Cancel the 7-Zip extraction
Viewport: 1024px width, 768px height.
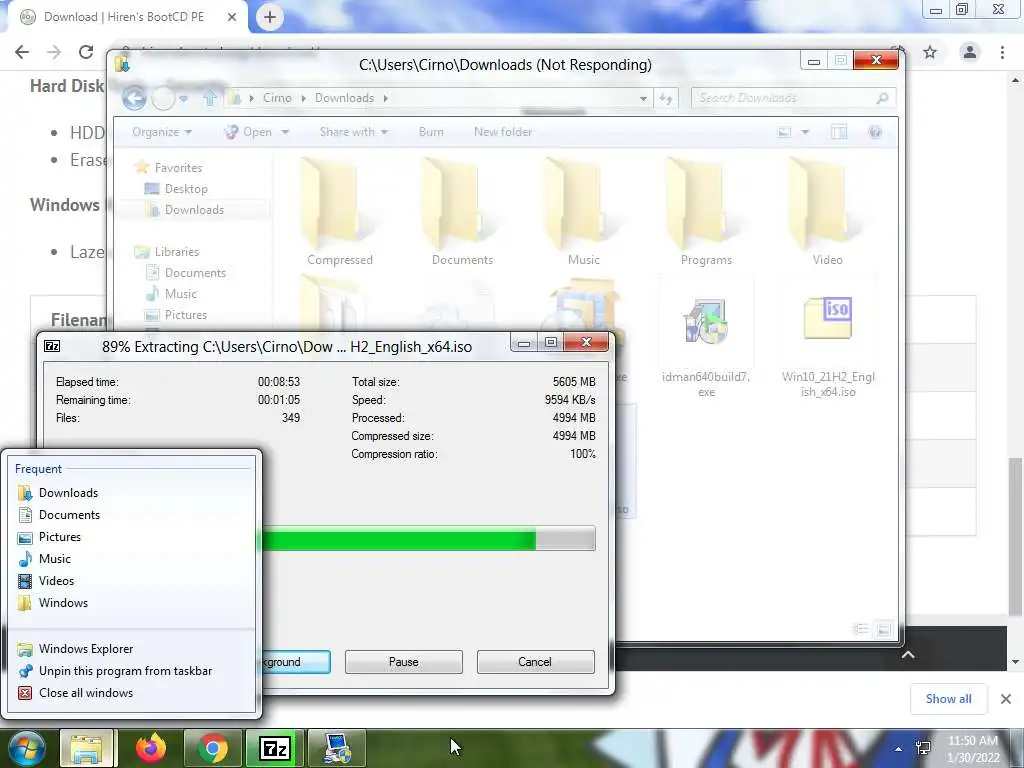pos(535,662)
